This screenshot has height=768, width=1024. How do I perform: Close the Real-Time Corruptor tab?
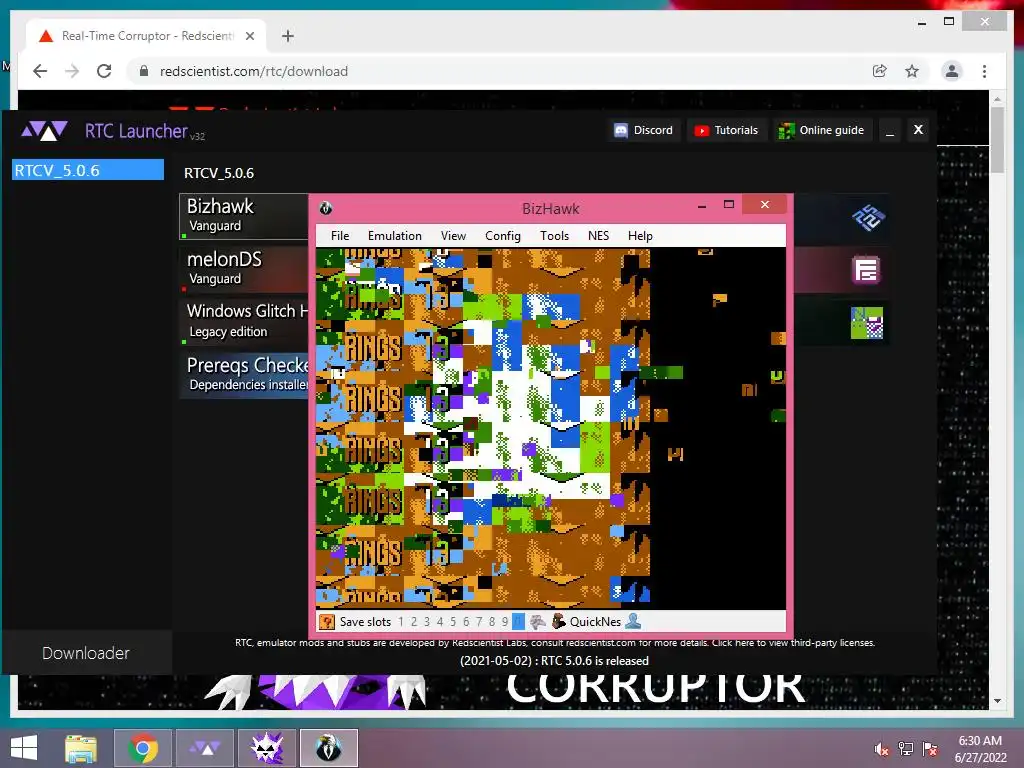point(249,36)
